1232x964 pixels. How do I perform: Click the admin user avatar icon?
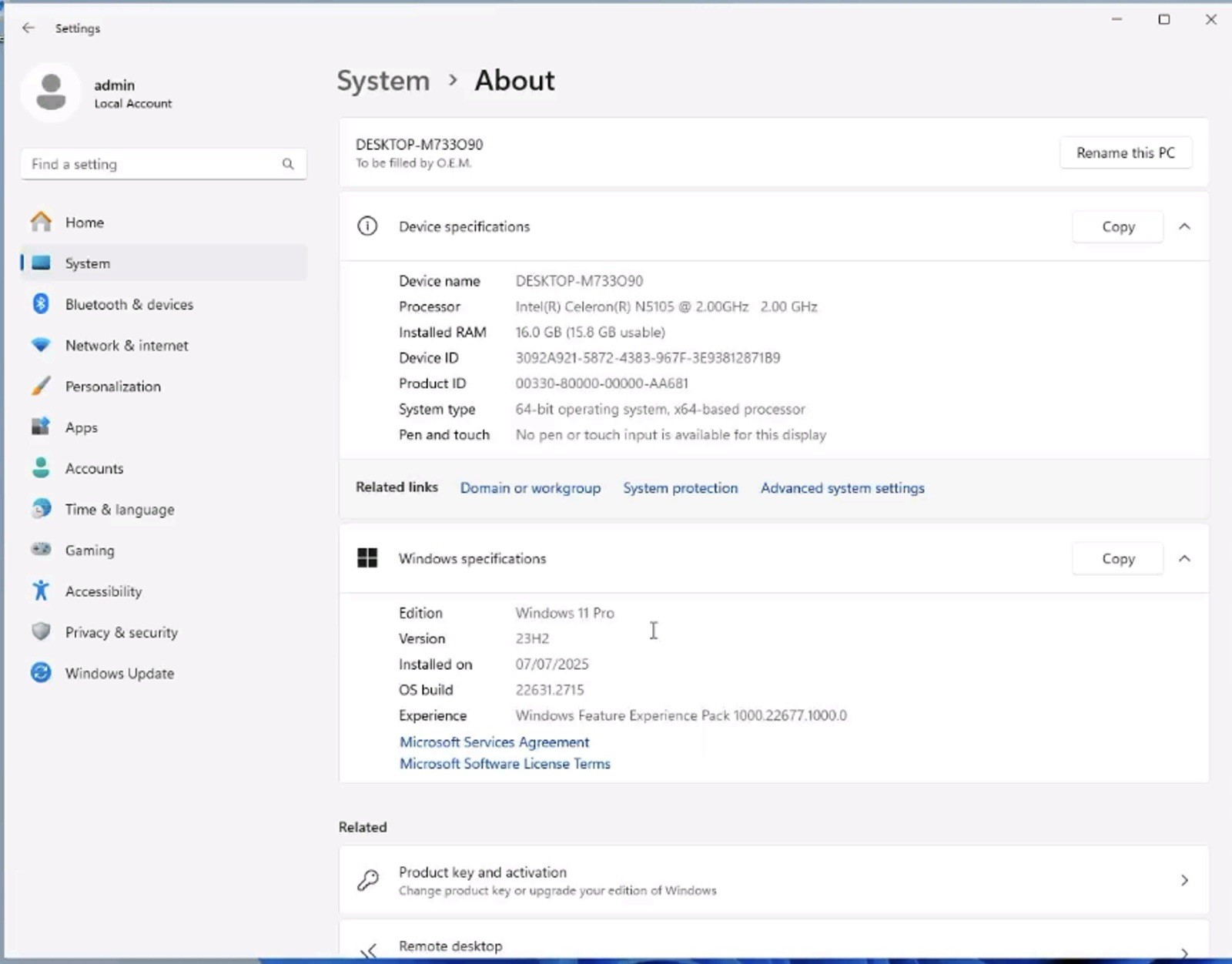coord(51,92)
